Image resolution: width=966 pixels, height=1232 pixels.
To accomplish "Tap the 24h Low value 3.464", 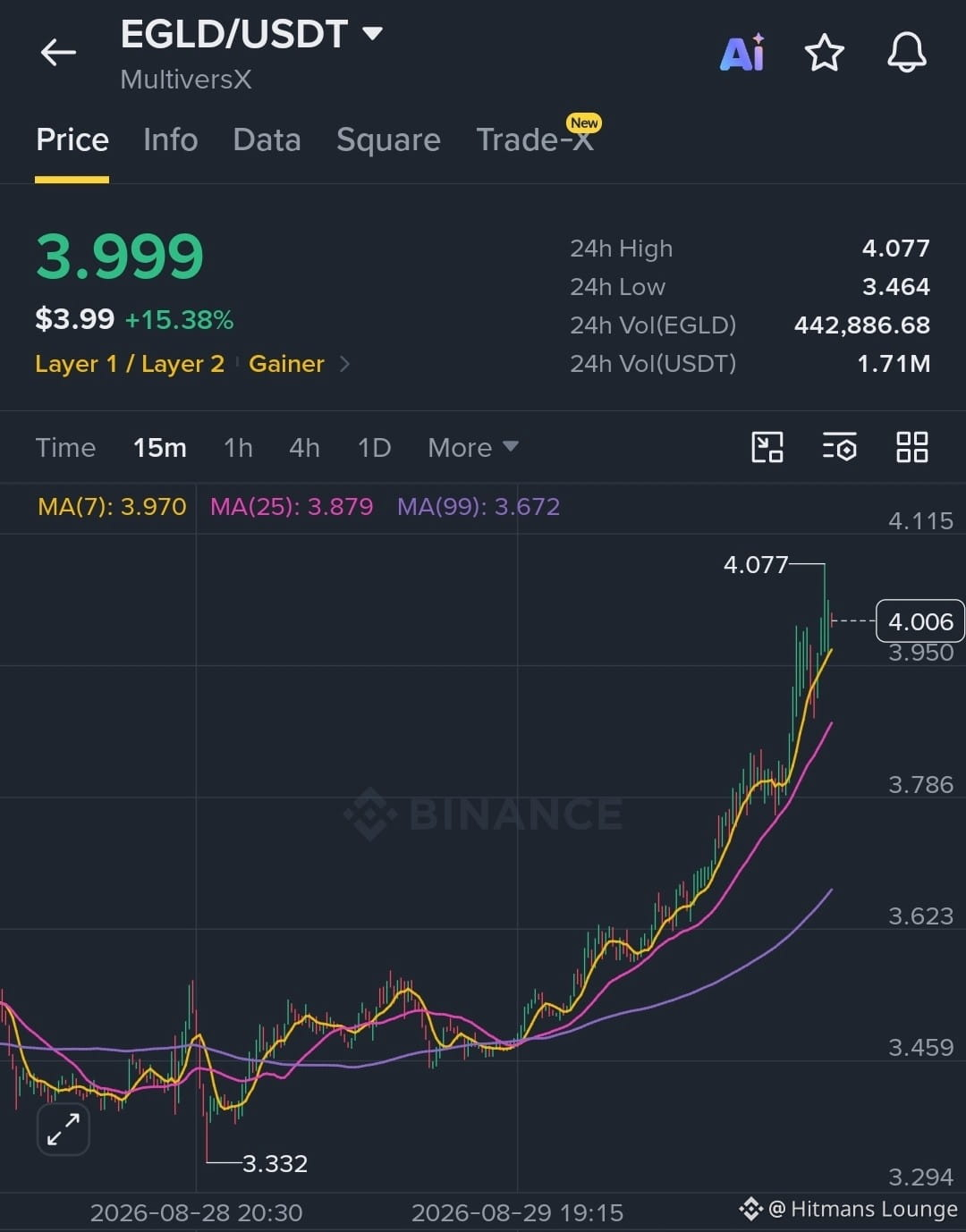I will [x=895, y=287].
